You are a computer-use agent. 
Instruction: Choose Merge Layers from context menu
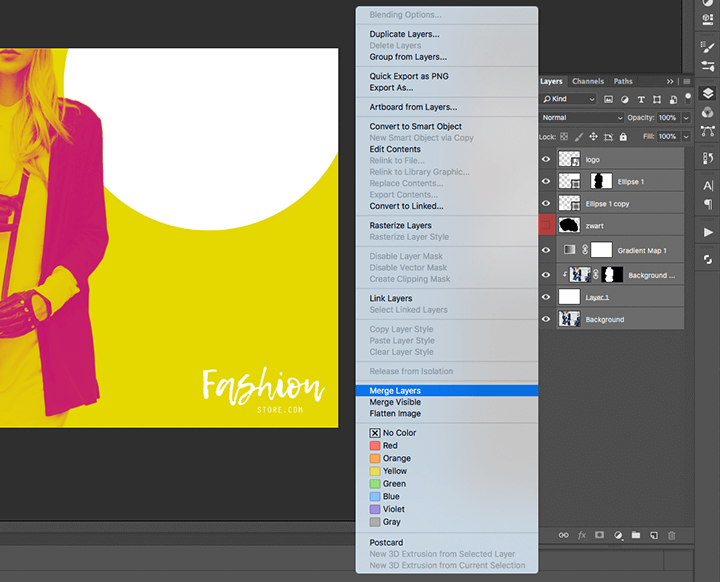[395, 391]
